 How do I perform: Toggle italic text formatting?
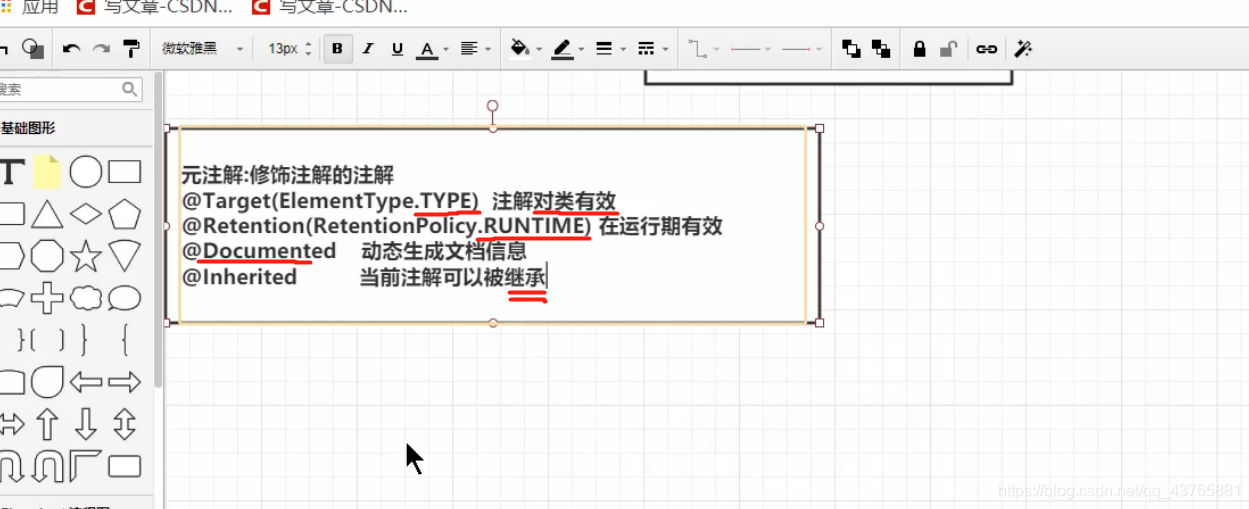(x=367, y=49)
